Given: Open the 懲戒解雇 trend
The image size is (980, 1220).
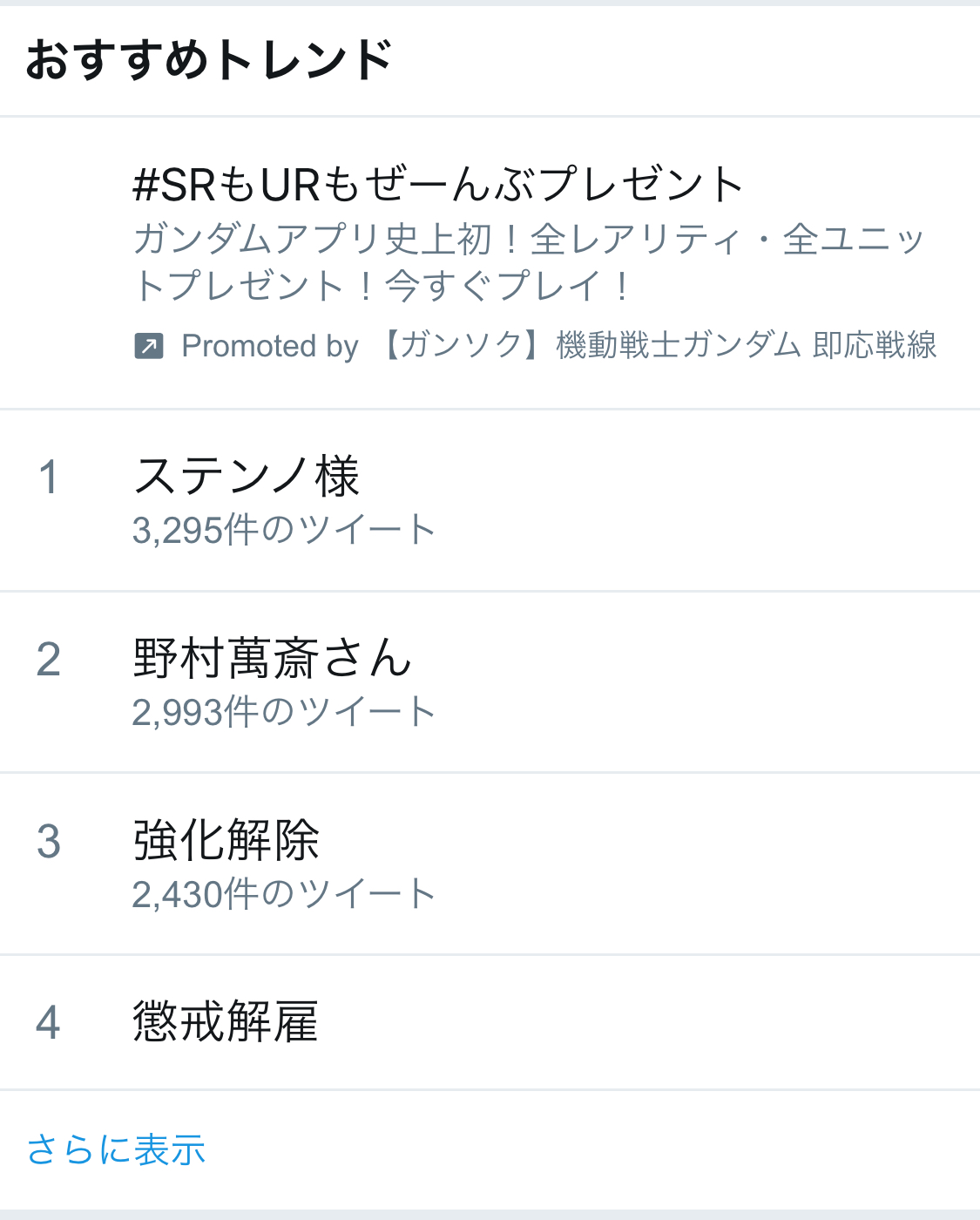Looking at the screenshot, I should click(x=226, y=1021).
